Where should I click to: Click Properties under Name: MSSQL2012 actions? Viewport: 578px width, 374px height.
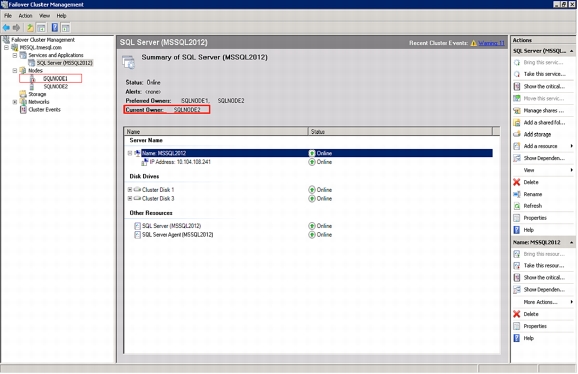click(x=535, y=326)
